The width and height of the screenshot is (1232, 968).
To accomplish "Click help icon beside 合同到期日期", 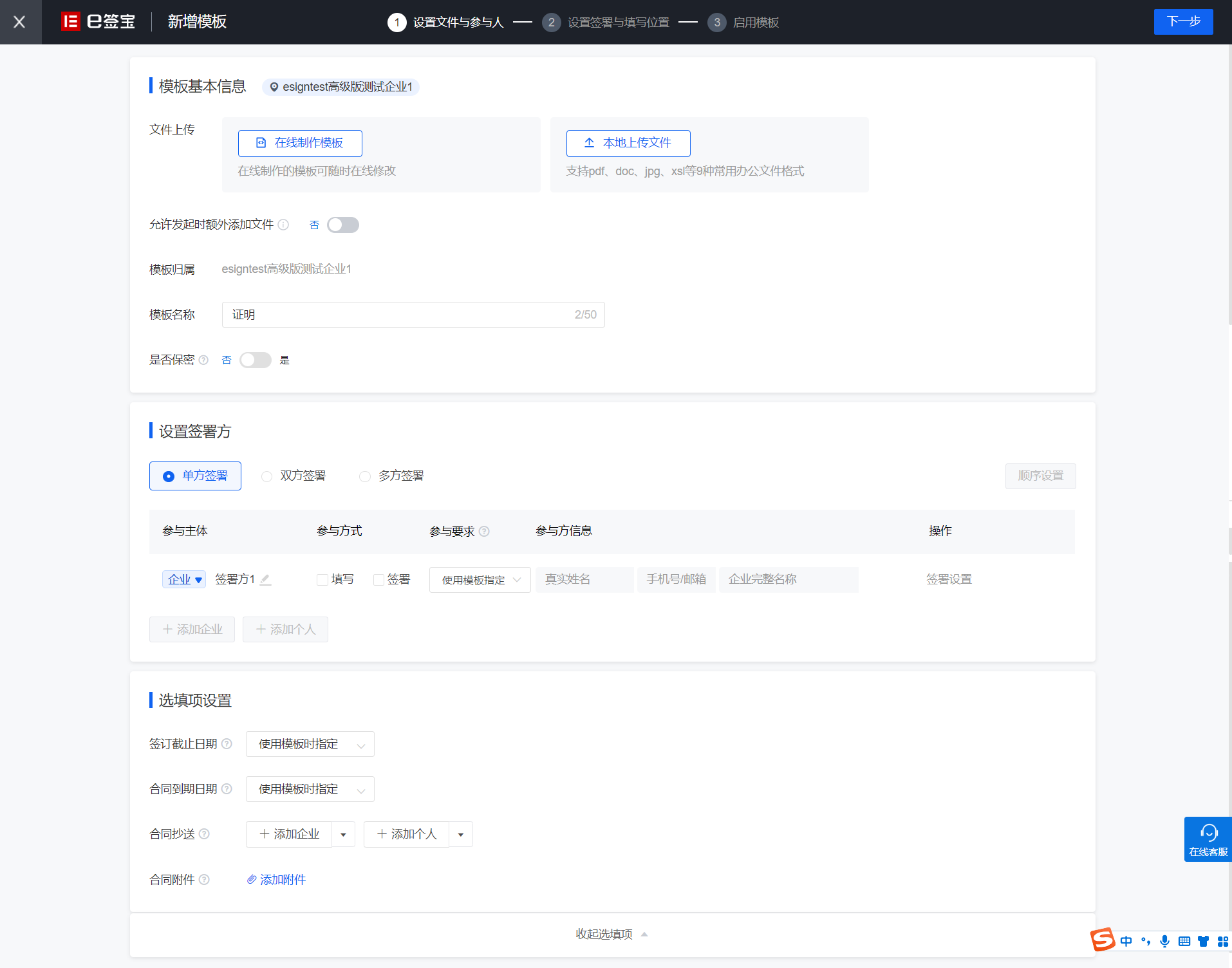I will coord(227,789).
